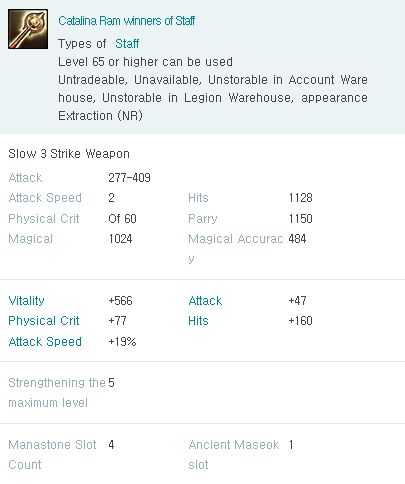This screenshot has height=484, width=405.
Task: Open the Catalina Ram winners of Staff link
Action: 126,21
